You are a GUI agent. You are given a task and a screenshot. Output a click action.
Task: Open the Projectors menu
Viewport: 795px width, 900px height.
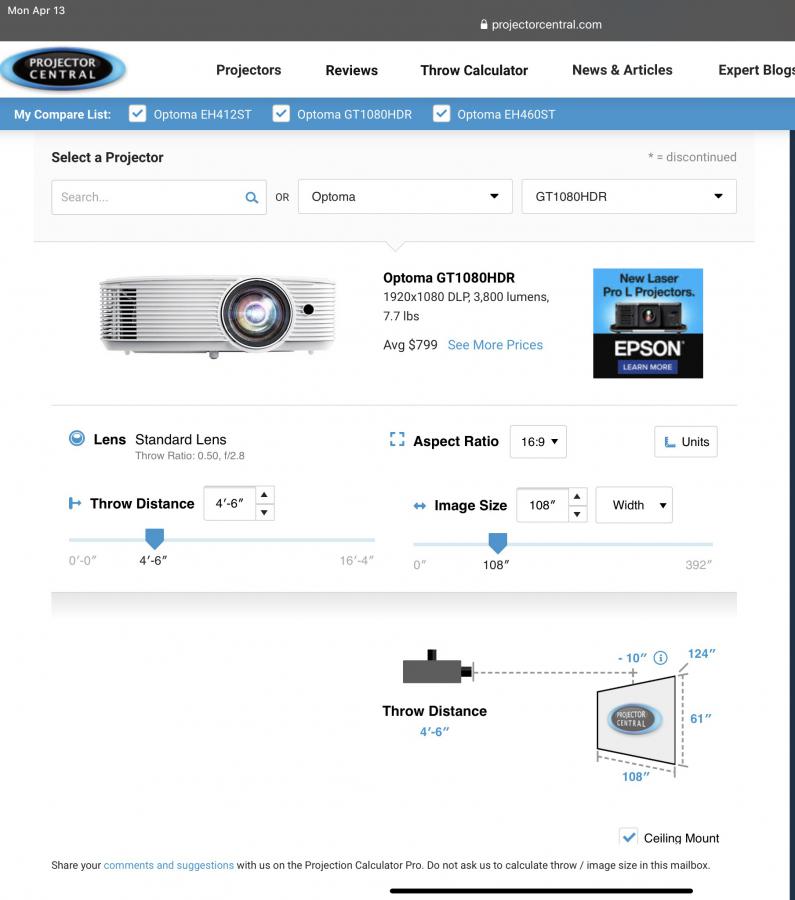click(x=249, y=70)
